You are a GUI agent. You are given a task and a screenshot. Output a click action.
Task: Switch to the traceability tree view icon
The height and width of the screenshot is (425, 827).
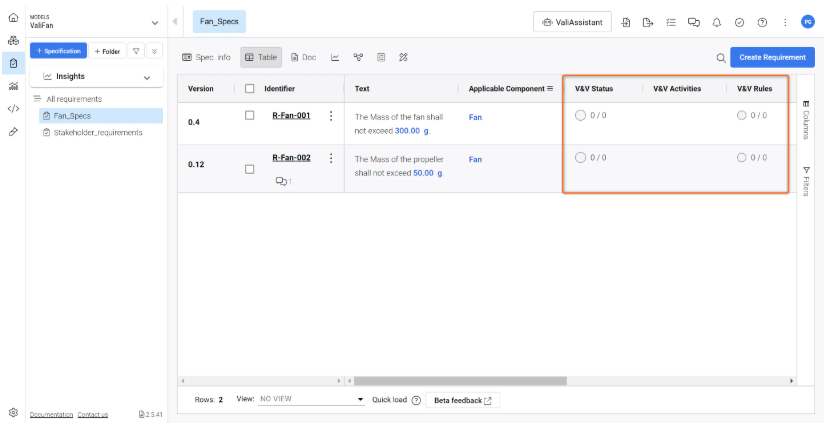(358, 57)
